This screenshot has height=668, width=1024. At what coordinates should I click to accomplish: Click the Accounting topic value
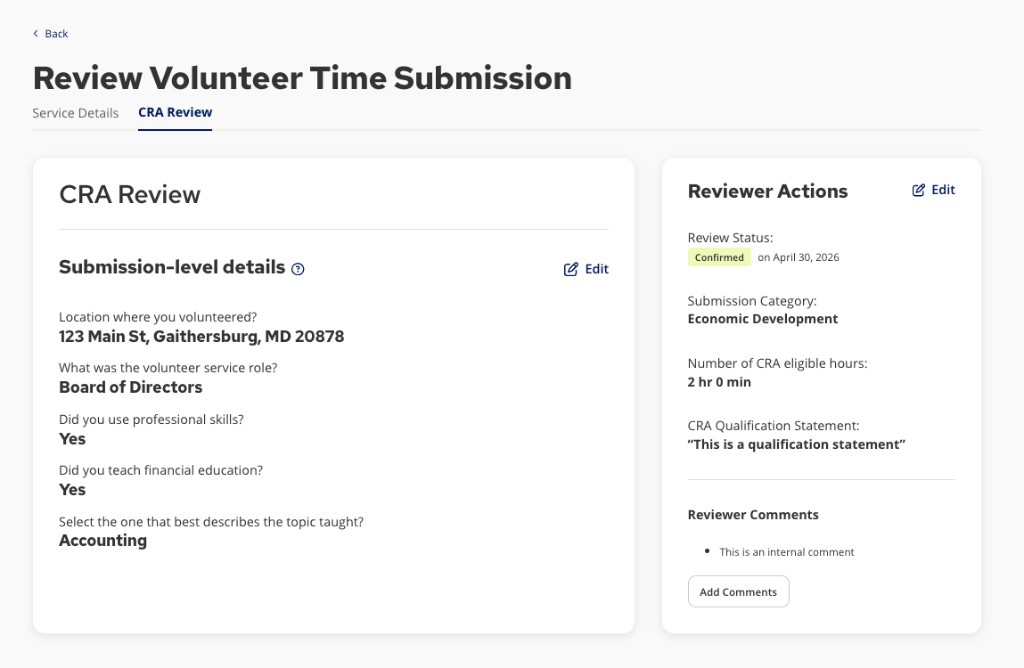(x=103, y=541)
